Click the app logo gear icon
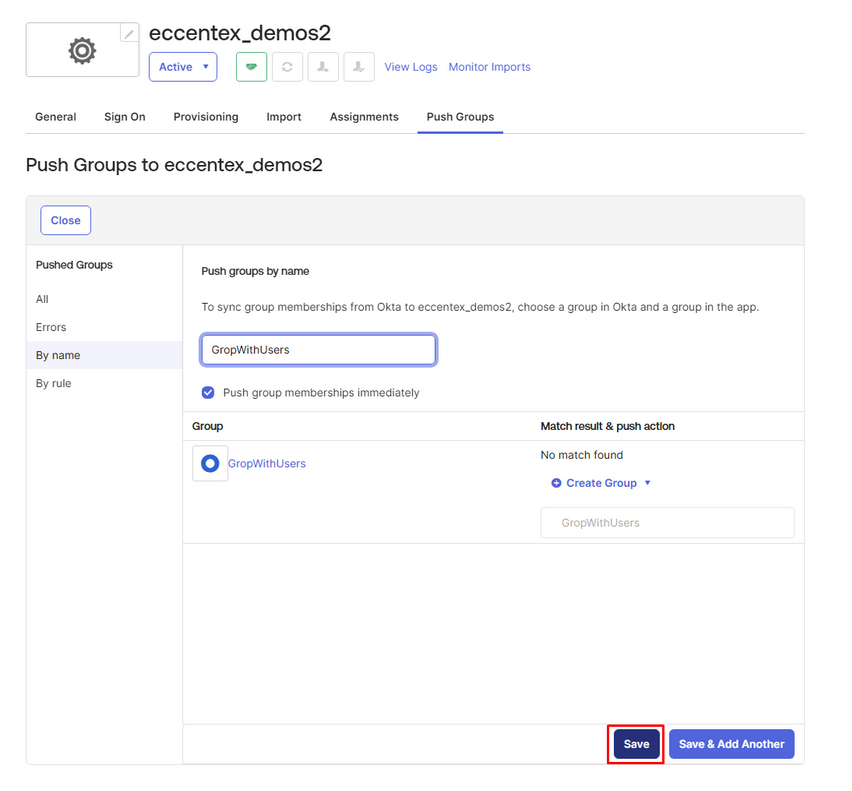Viewport: 852px width, 791px height. (x=82, y=51)
